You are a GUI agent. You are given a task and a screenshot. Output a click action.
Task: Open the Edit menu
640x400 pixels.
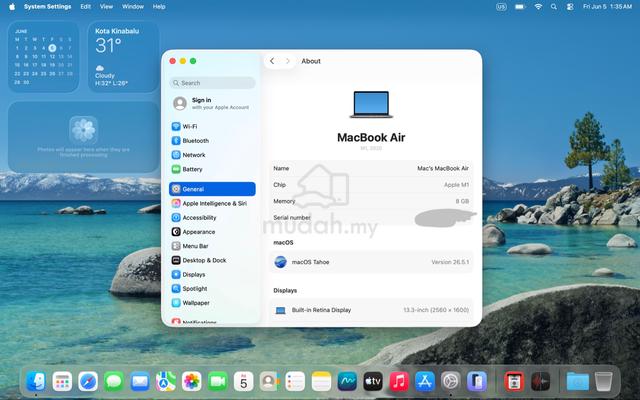(86, 7)
